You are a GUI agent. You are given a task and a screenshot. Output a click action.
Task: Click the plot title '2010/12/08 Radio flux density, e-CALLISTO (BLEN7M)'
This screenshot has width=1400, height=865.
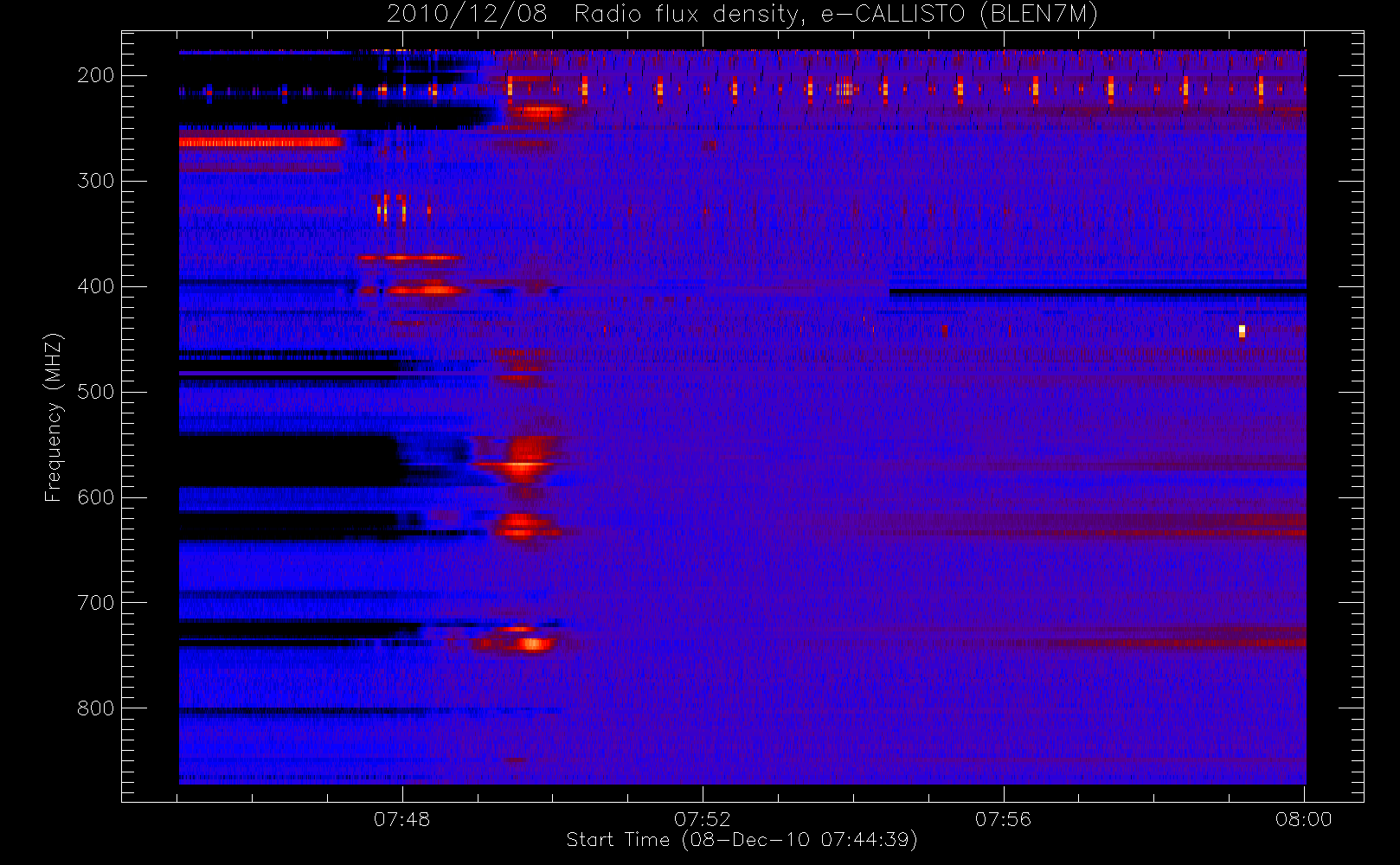coord(742,14)
